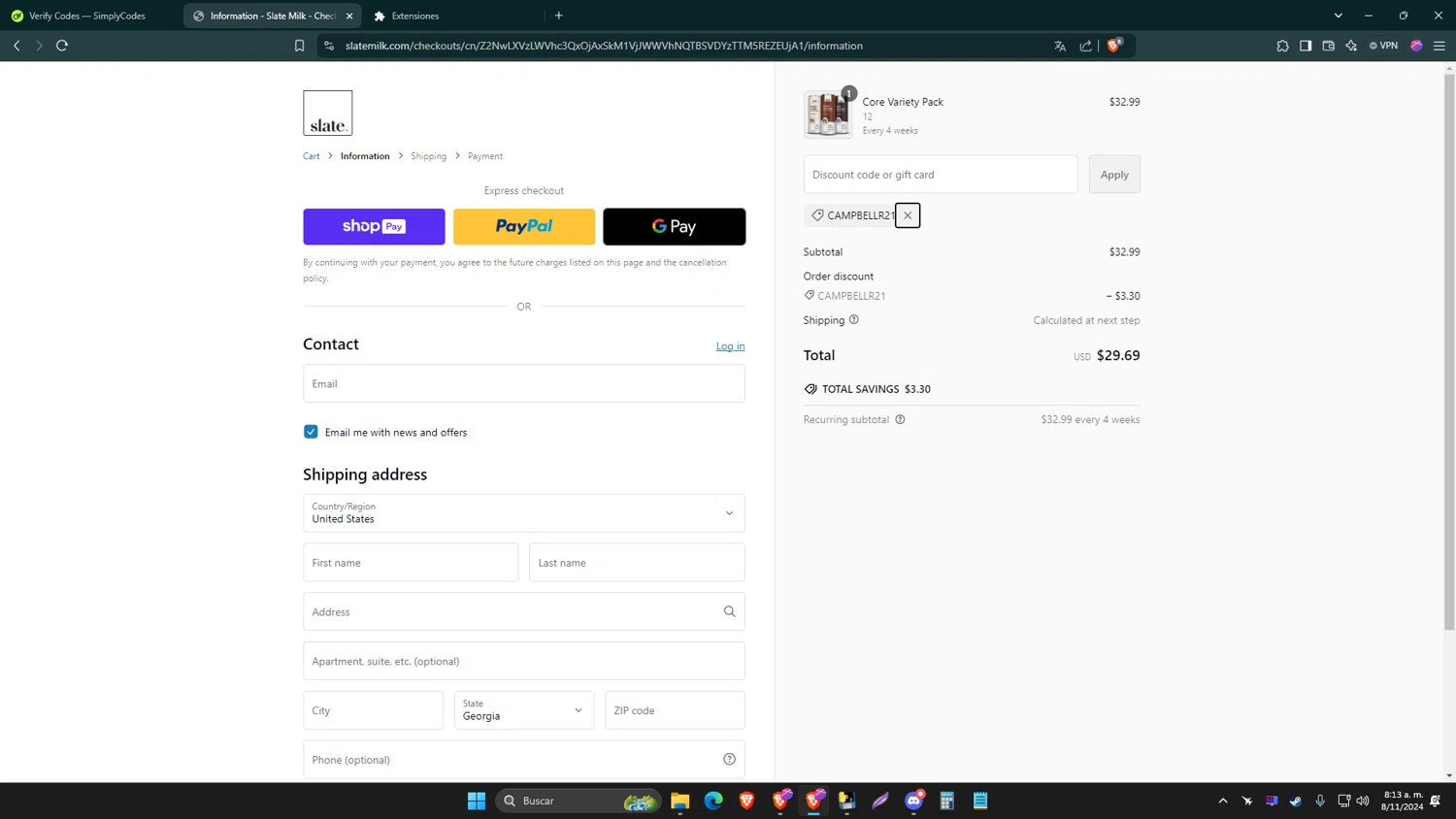The image size is (1456, 819).
Task: Open the Brave Wallet icon
Action: [x=1329, y=46]
